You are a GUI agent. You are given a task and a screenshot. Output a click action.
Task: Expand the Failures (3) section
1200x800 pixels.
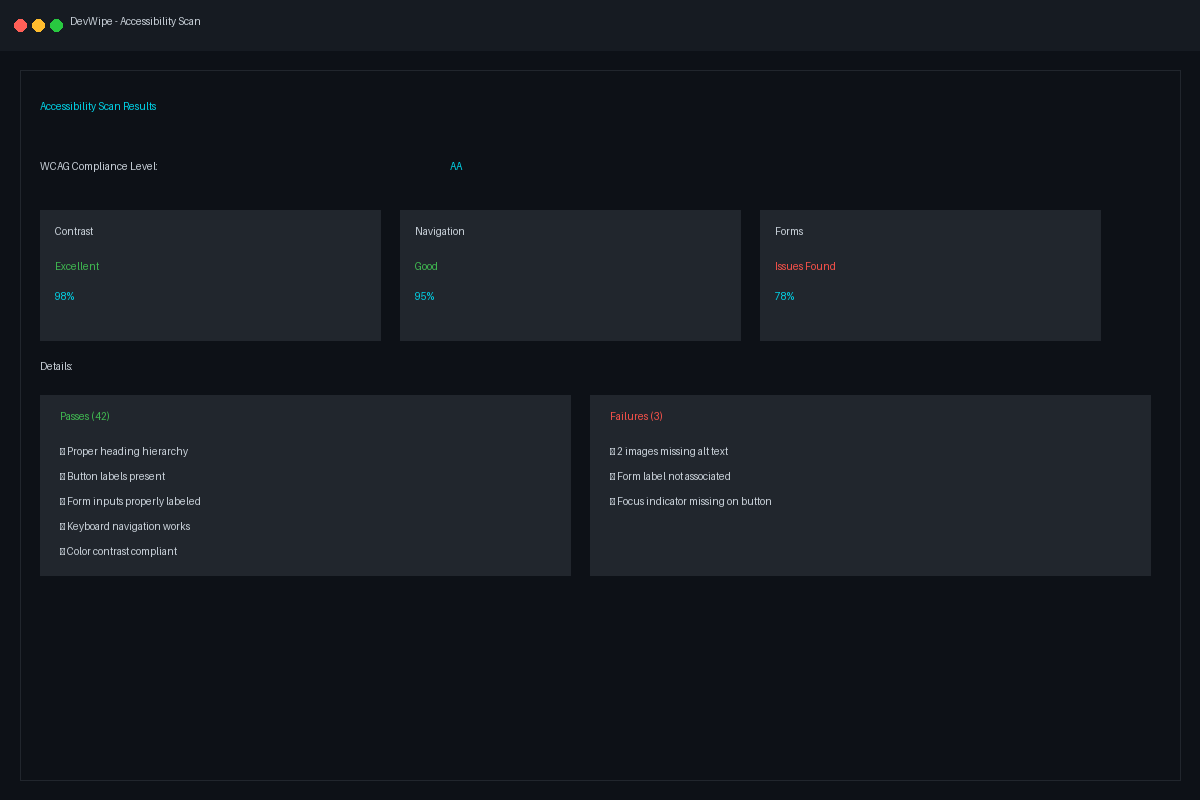(x=636, y=416)
